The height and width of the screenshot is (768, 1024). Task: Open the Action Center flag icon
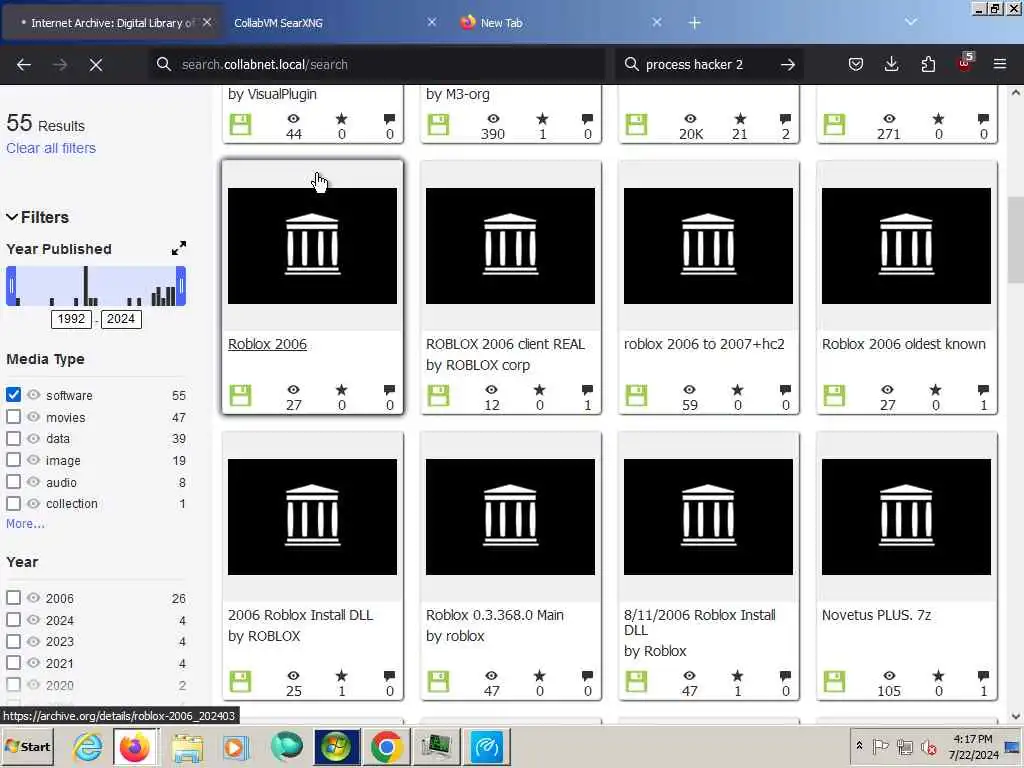880,746
